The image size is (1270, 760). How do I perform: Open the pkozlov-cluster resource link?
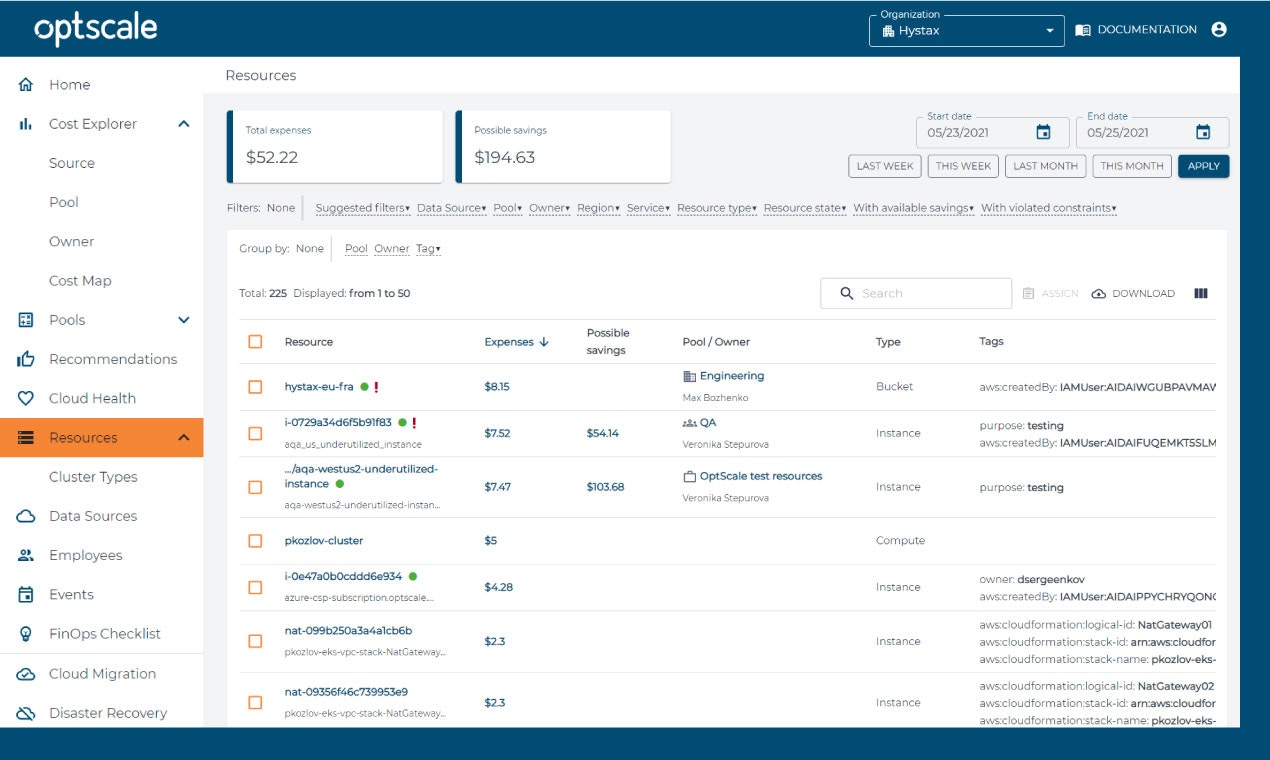[x=324, y=541]
